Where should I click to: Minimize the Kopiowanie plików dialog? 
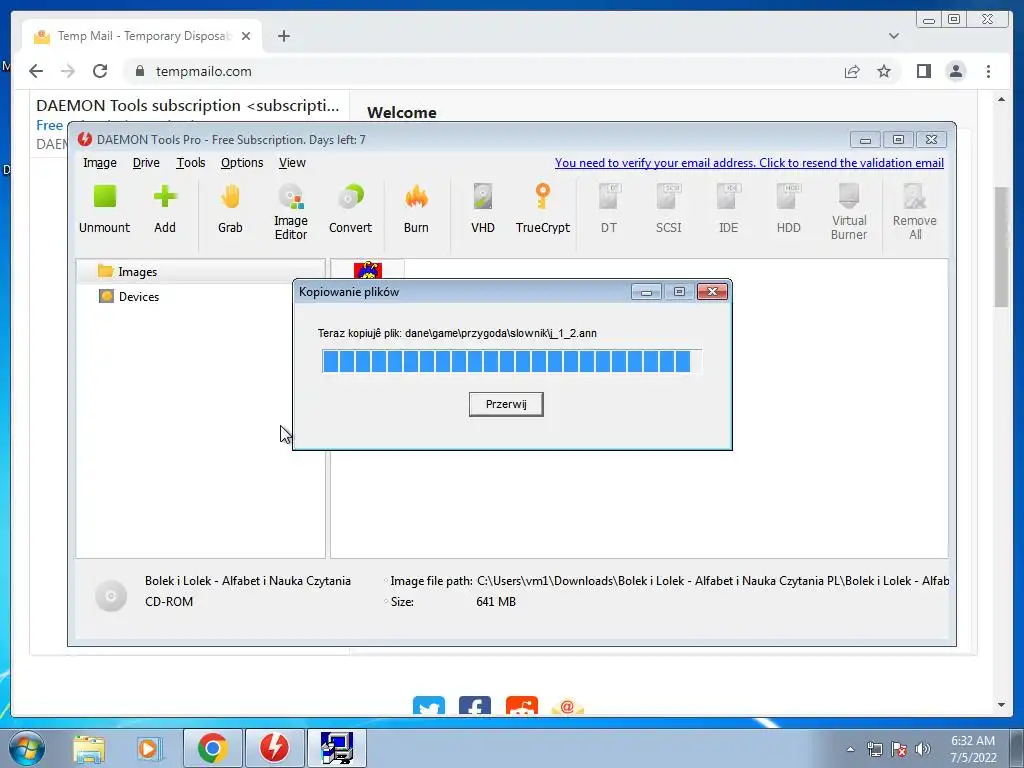[x=647, y=291]
